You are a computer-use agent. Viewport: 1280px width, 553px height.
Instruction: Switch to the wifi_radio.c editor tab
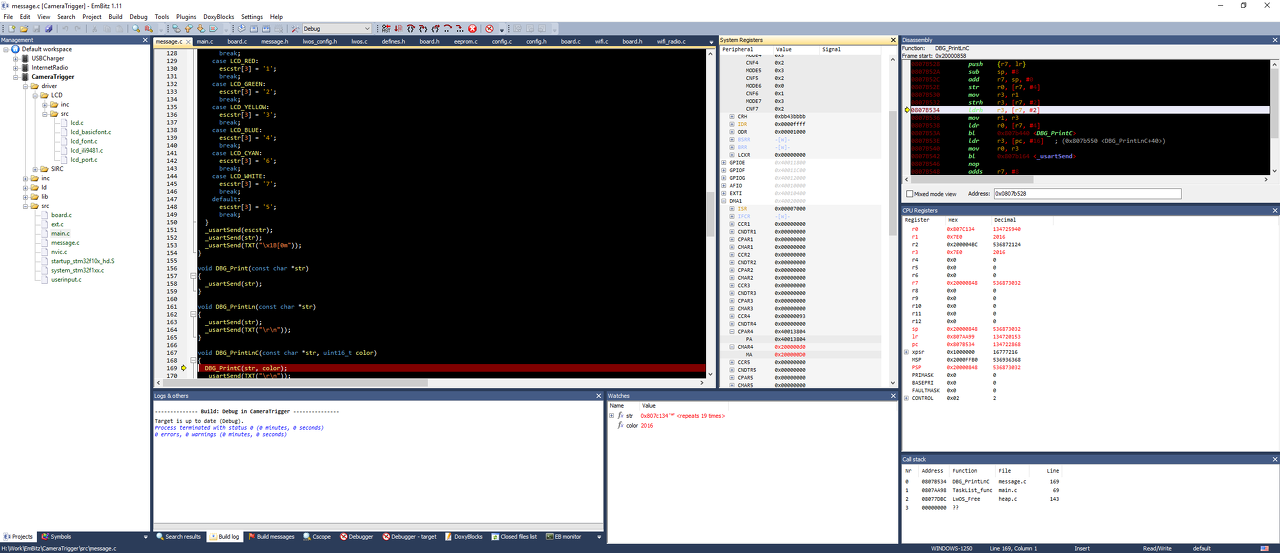(x=670, y=42)
